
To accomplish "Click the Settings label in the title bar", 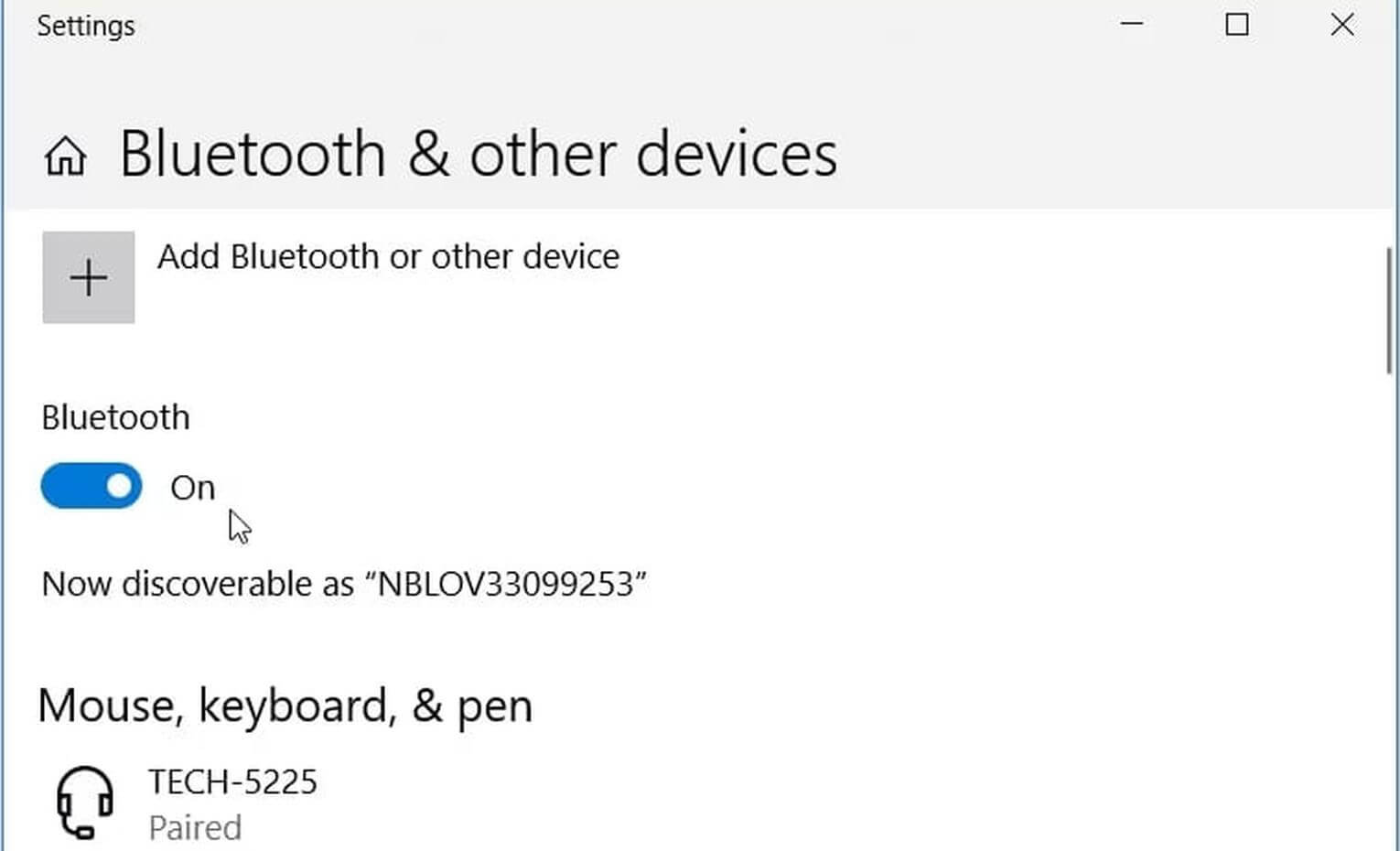I will (86, 26).
